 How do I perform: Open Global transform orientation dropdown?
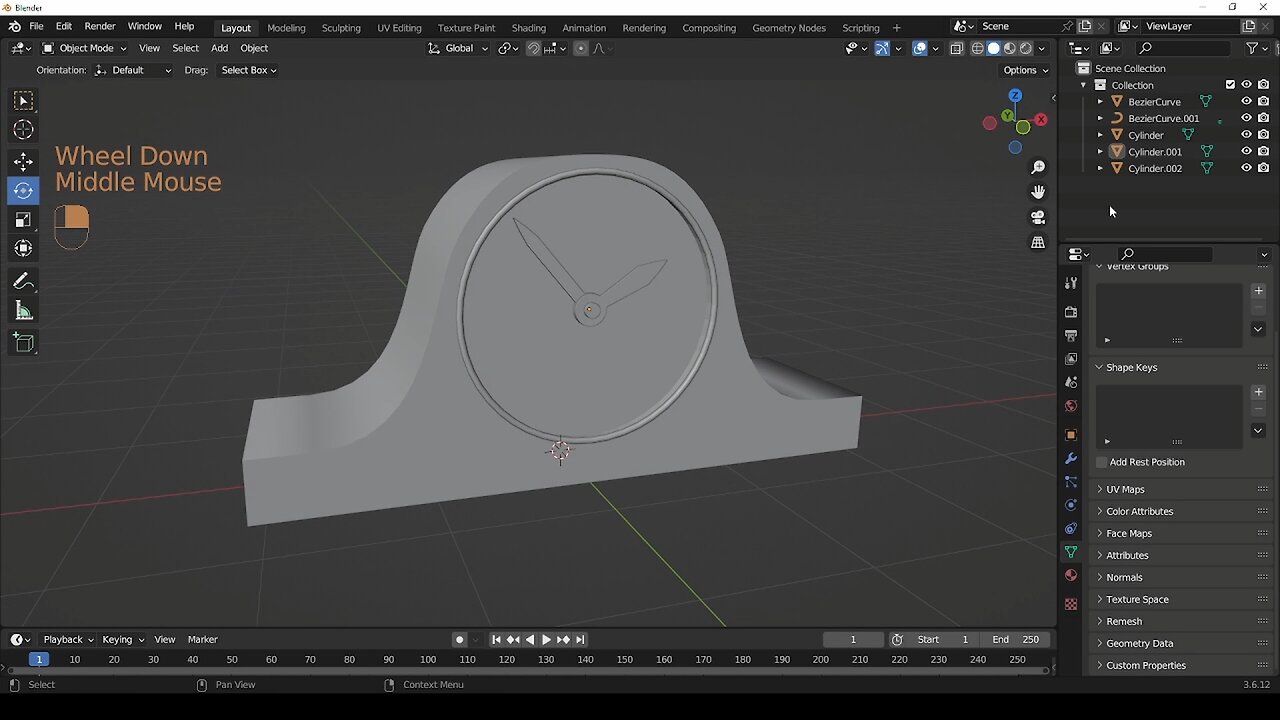[458, 48]
